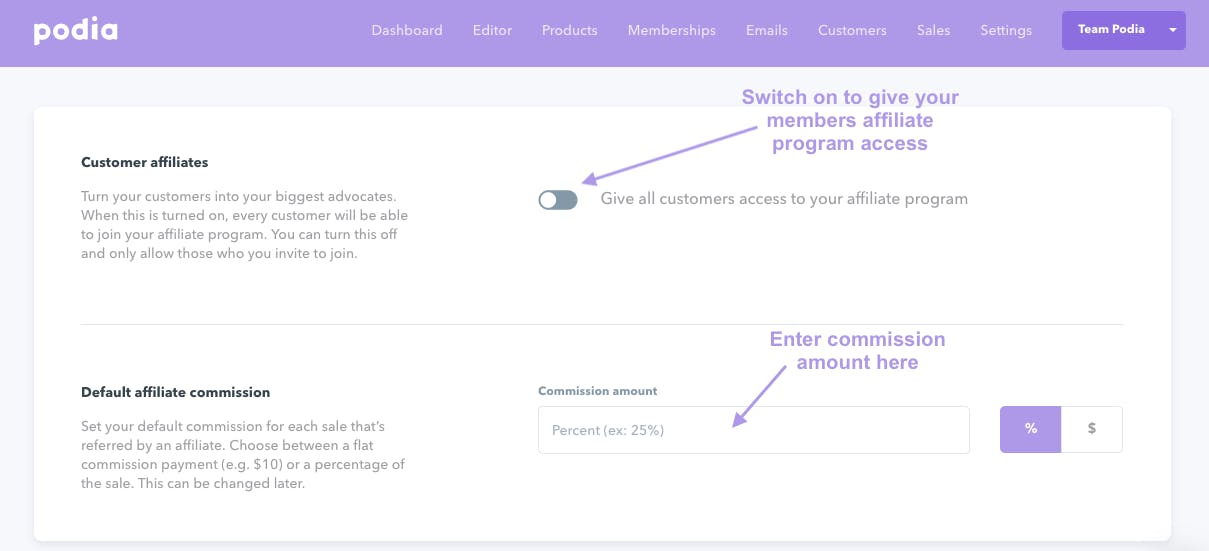Viewport: 1209px width, 551px height.
Task: Click the Podia logo
Action: [75, 31]
